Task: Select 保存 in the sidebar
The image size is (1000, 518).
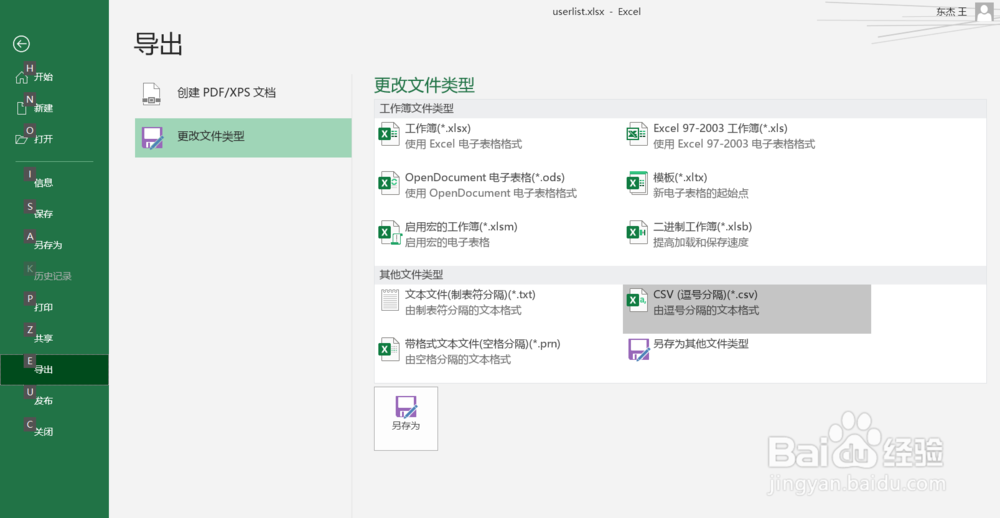Action: pyautogui.click(x=54, y=214)
